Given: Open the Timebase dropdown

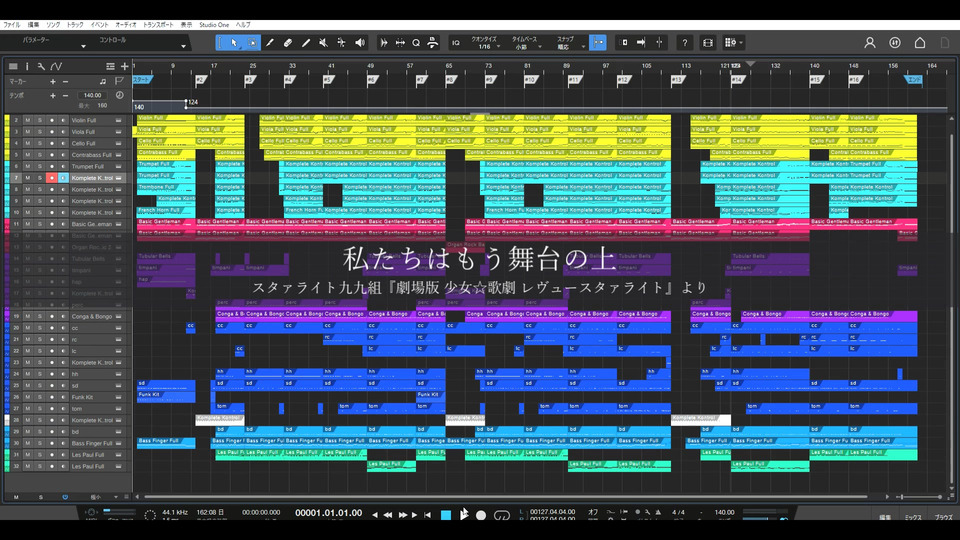Looking at the screenshot, I should (526, 43).
